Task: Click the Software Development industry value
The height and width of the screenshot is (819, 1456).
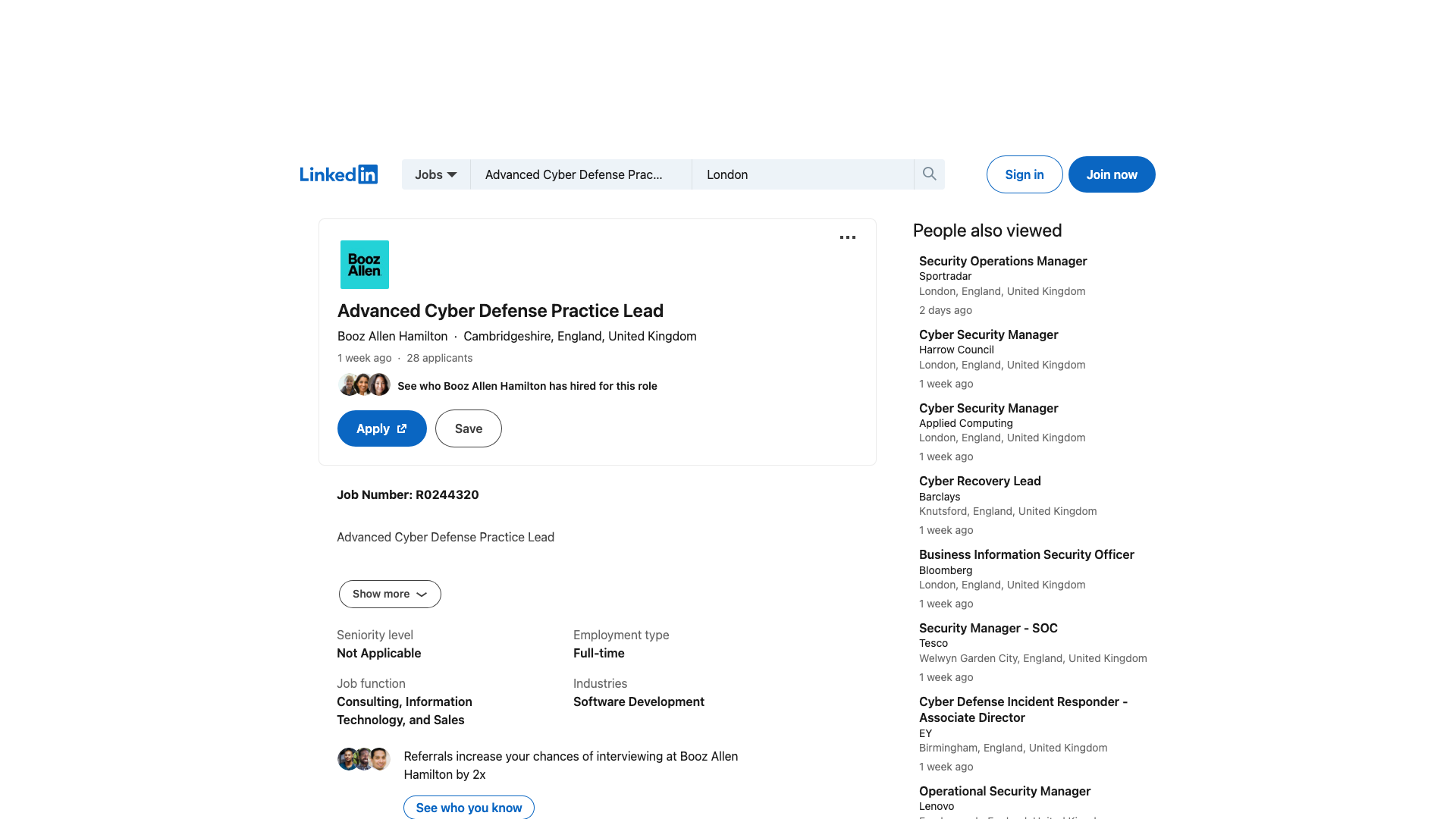Action: (639, 701)
